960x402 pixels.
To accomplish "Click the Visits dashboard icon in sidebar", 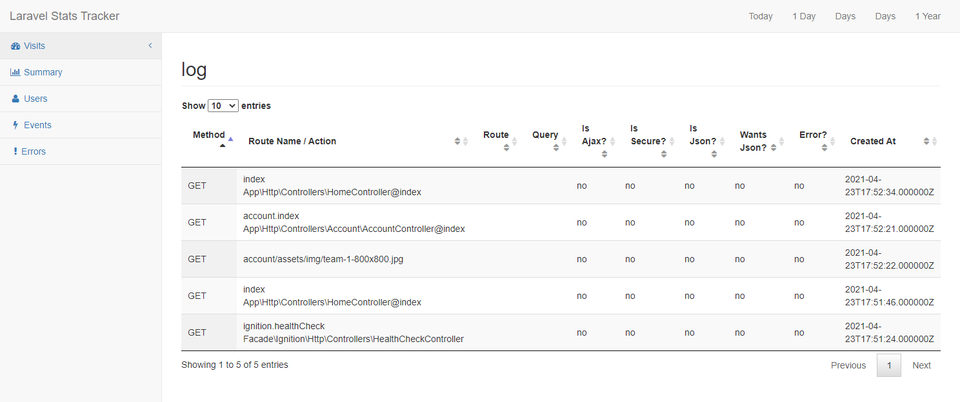I will click(x=15, y=46).
